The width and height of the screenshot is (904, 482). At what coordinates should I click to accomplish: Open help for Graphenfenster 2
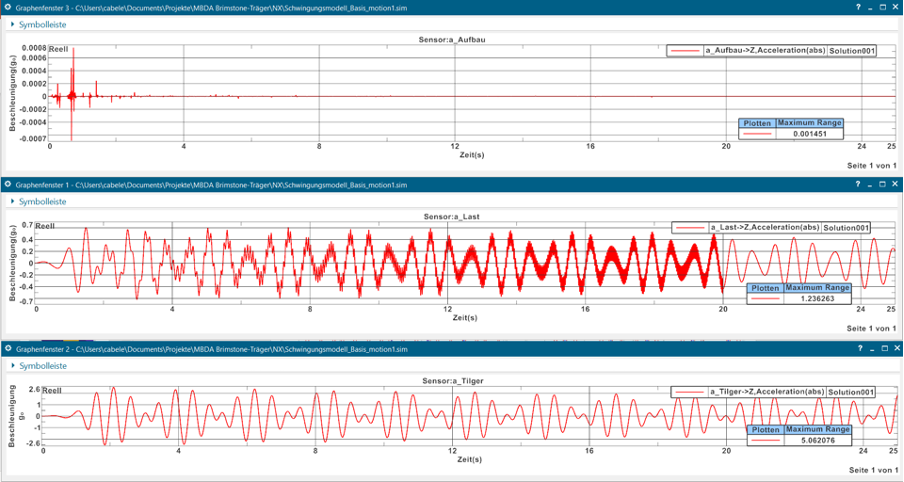(859, 348)
